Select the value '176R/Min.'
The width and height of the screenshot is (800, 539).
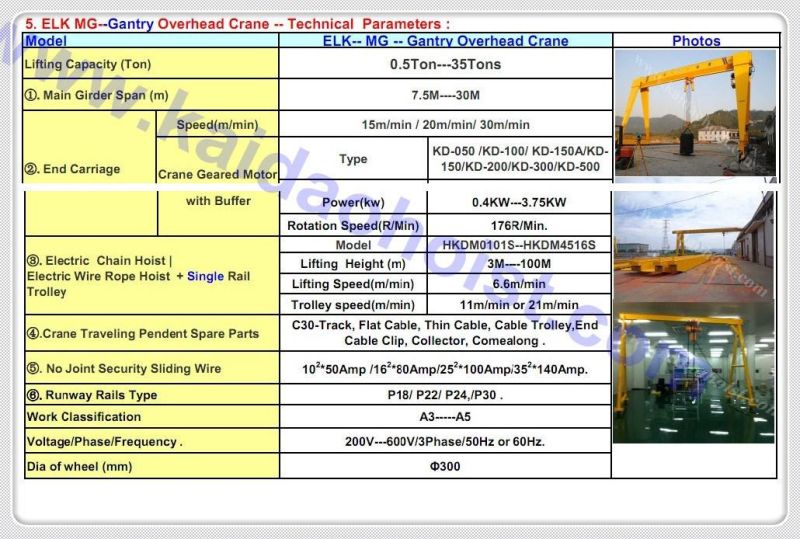519,226
